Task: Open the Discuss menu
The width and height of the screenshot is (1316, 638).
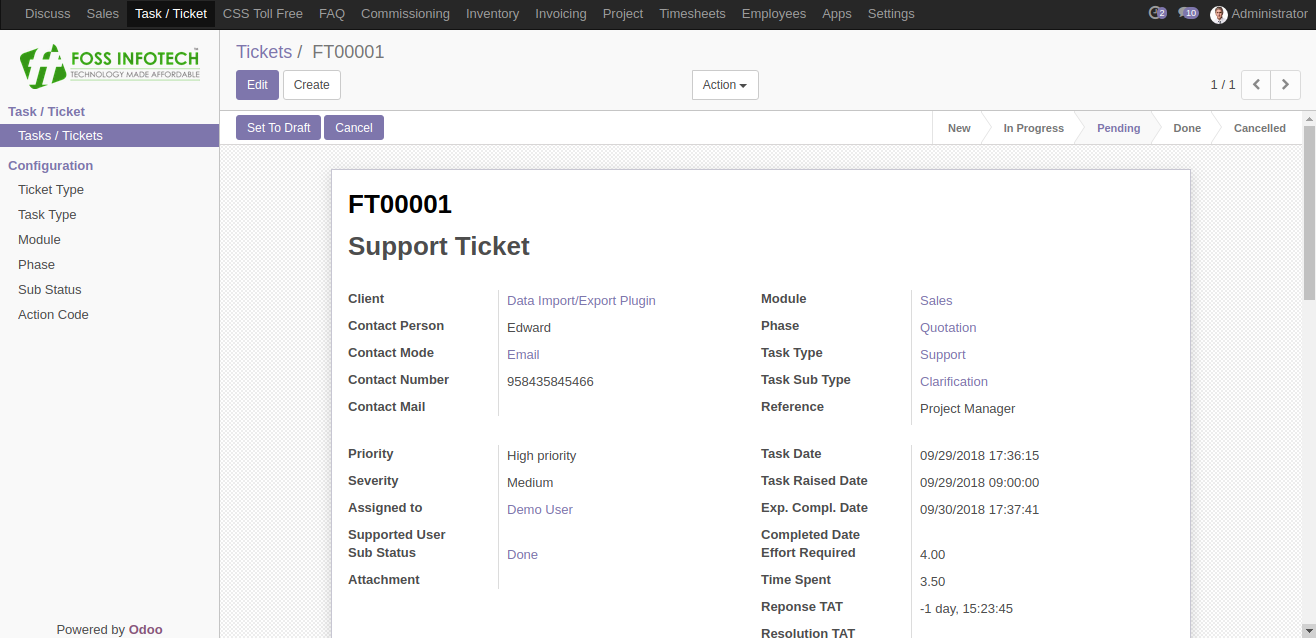Action: click(x=48, y=14)
